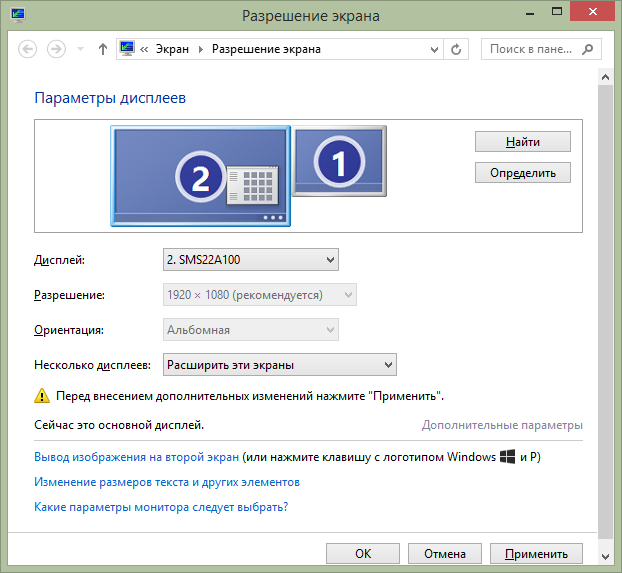622x573 pixels.
Task: Click Экран in the breadcrumb path
Action: click(x=173, y=49)
